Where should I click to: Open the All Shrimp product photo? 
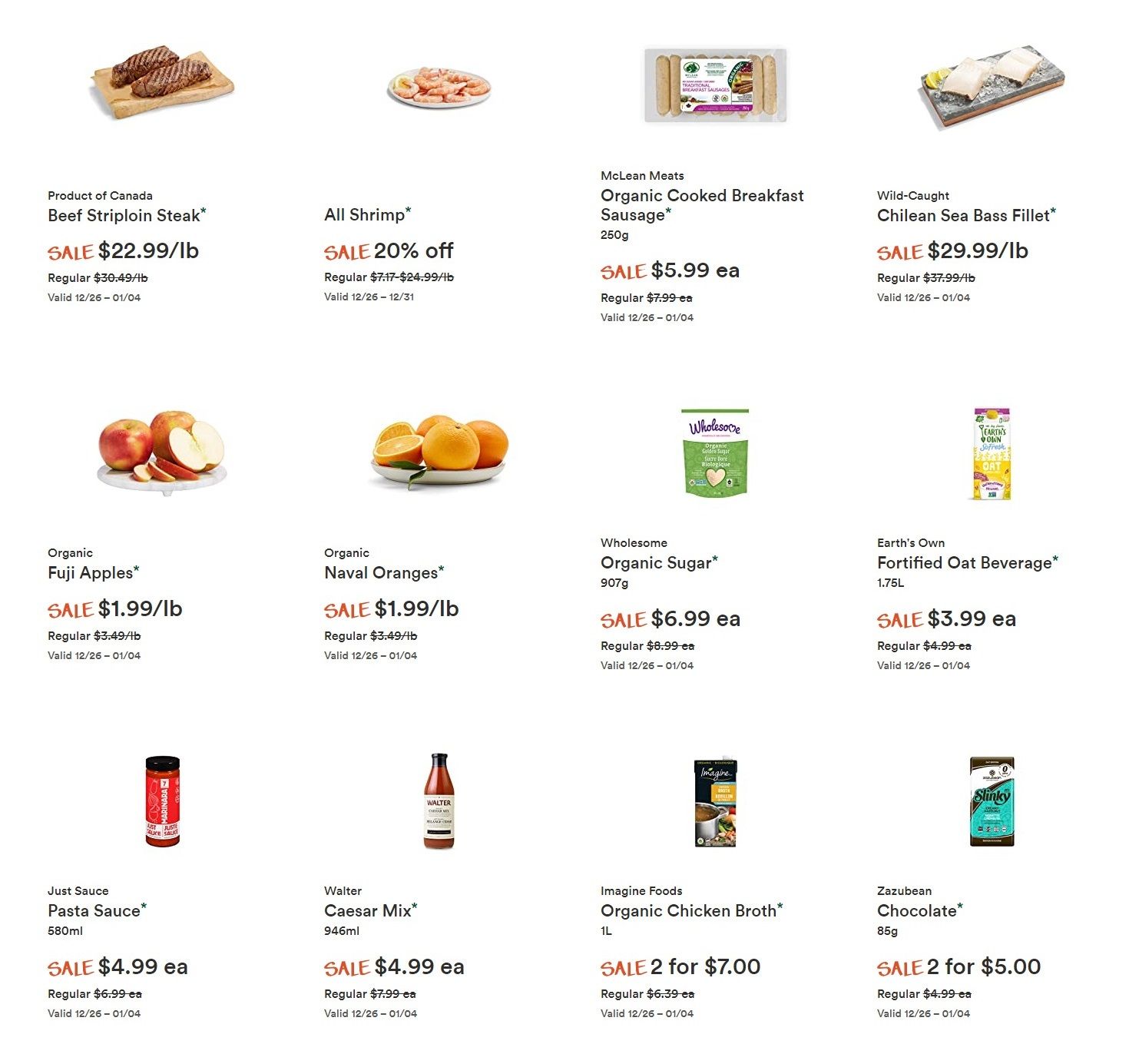click(439, 86)
